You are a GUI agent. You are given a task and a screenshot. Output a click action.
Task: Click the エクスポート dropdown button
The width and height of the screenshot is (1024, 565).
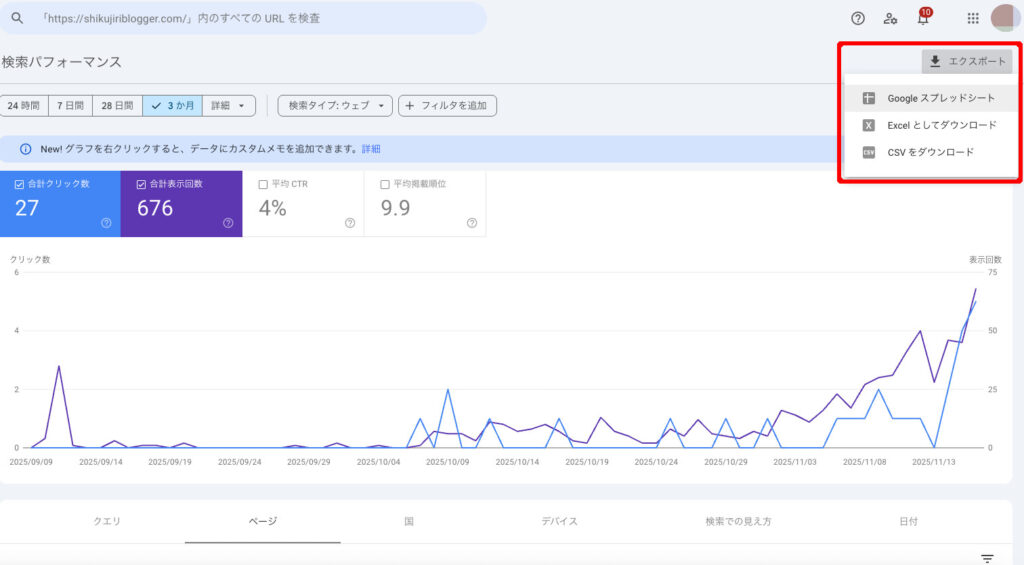[967, 62]
